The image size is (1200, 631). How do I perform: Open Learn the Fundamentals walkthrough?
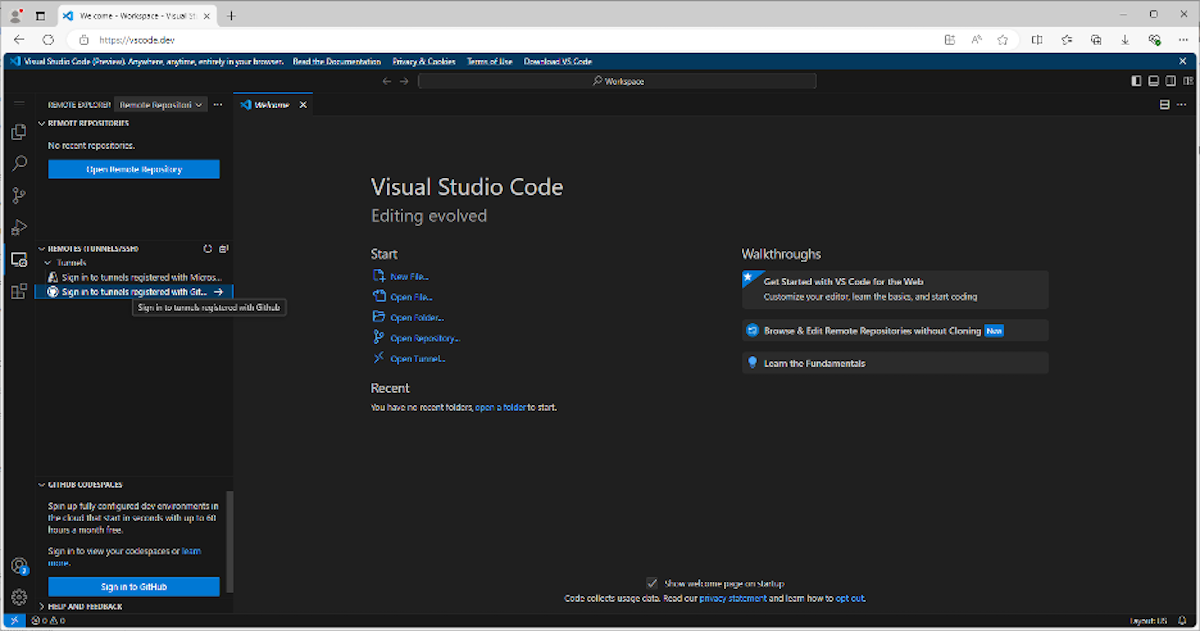click(x=895, y=363)
